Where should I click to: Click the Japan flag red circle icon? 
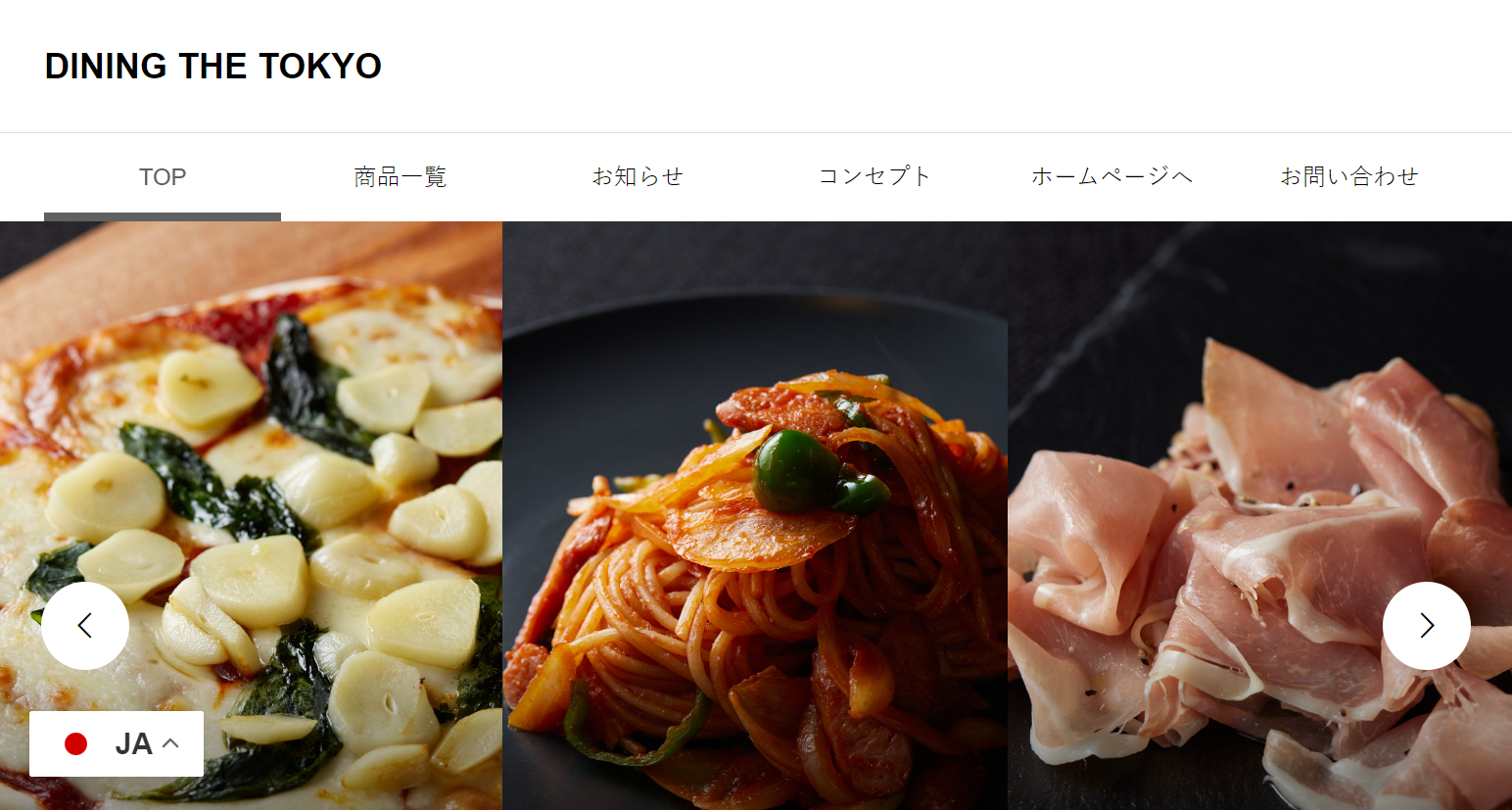click(75, 744)
